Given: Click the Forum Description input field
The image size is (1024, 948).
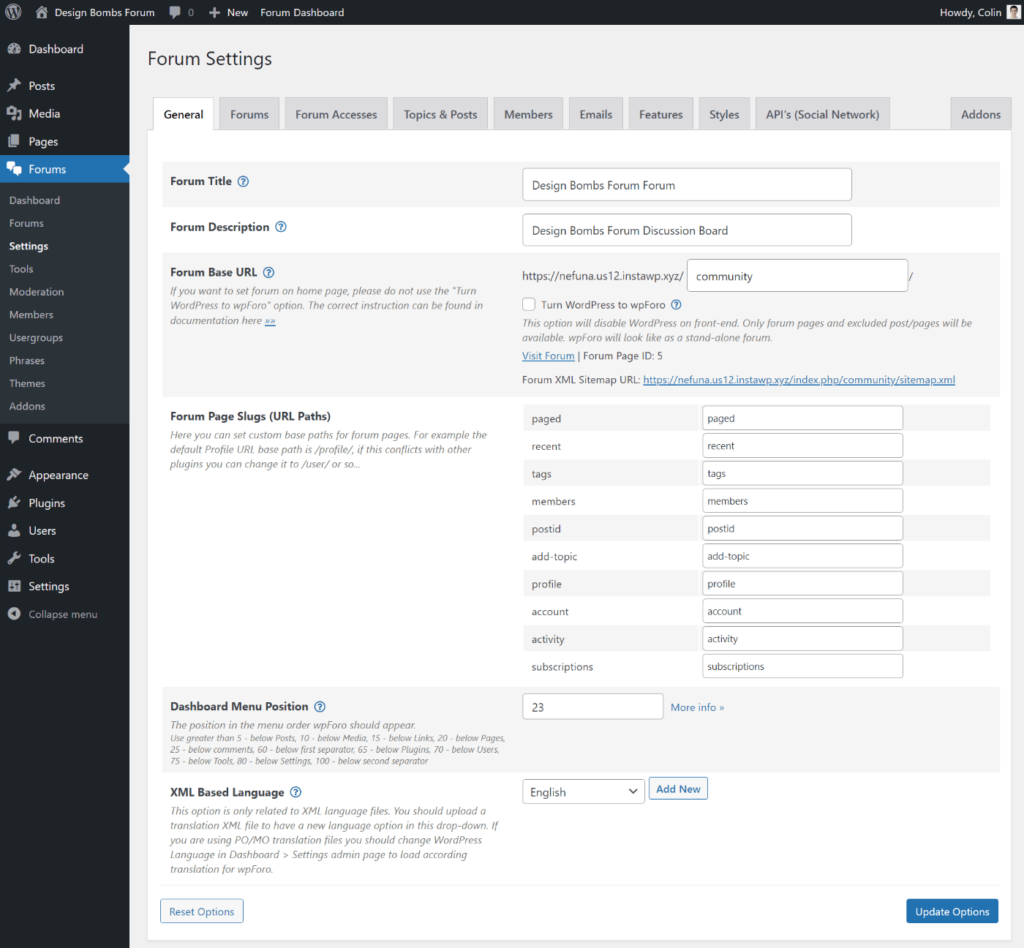Looking at the screenshot, I should coord(686,230).
